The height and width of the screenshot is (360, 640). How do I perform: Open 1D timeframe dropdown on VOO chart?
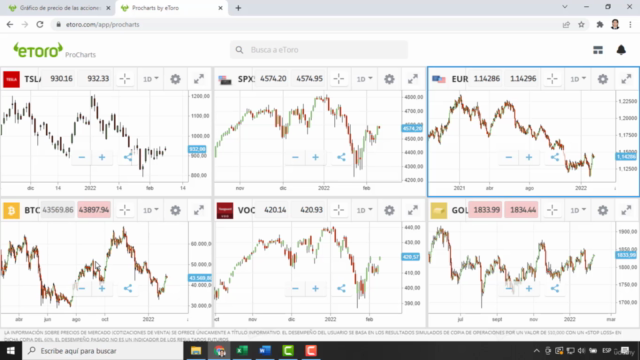pos(364,210)
